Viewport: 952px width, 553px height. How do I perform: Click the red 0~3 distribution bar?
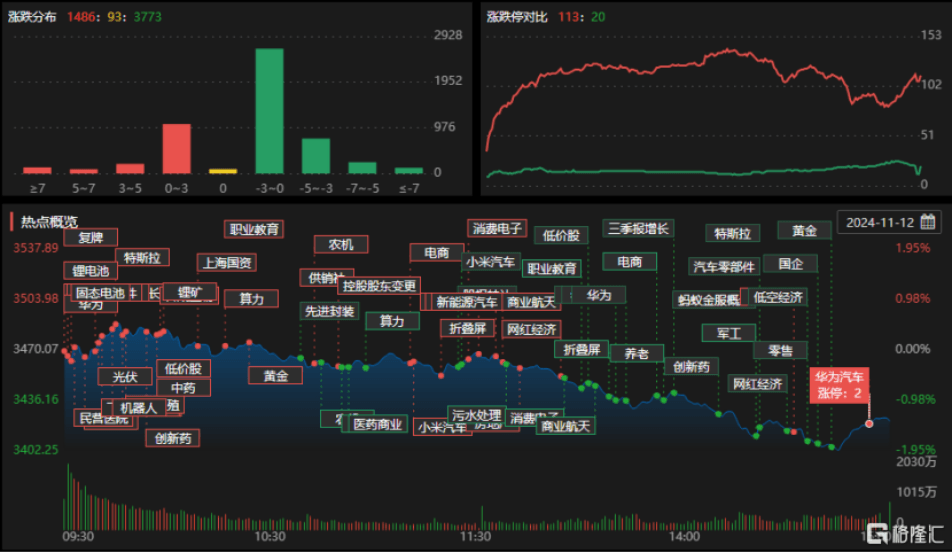(x=176, y=149)
